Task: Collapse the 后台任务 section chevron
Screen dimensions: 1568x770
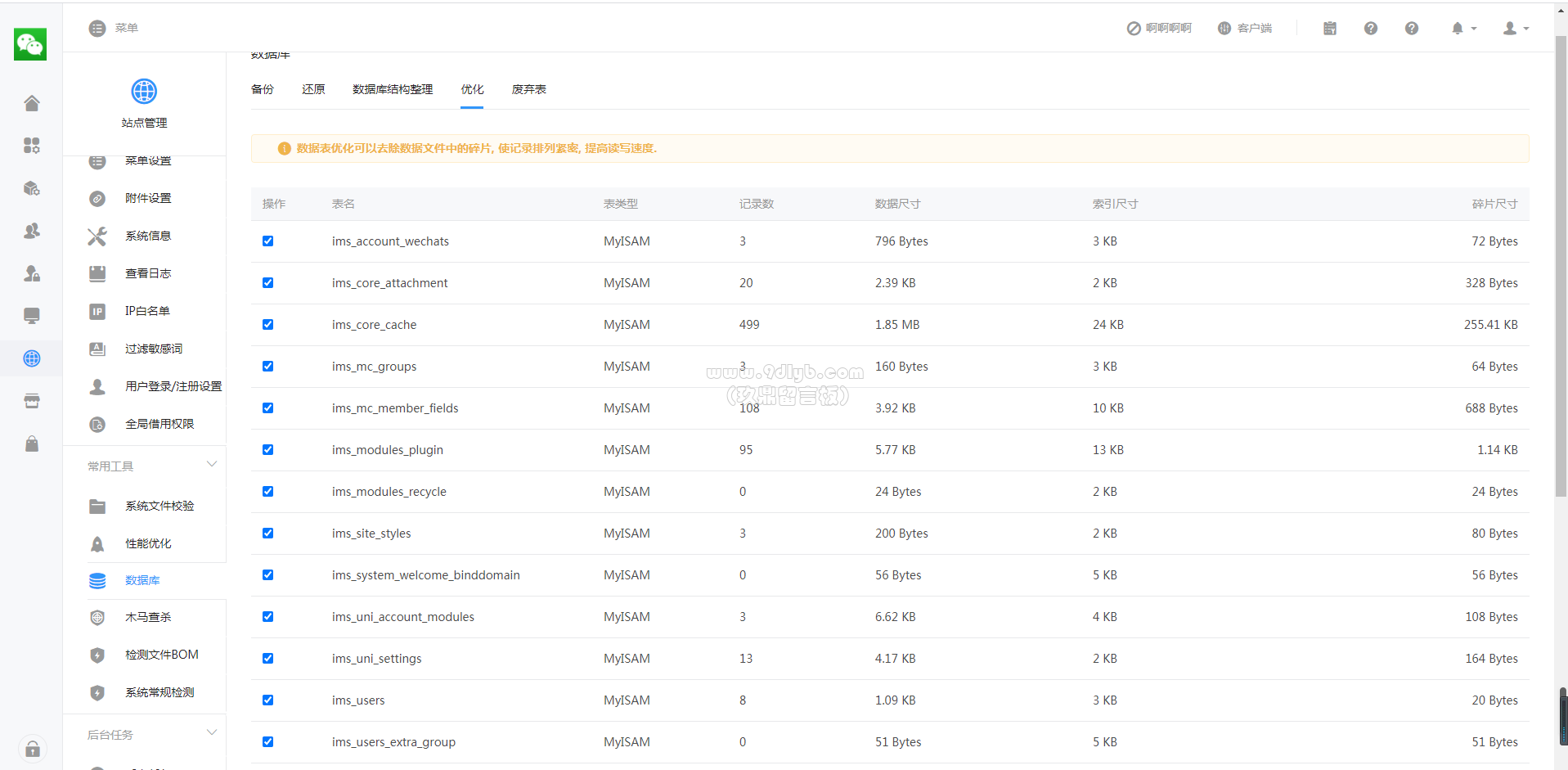Action: (x=212, y=732)
